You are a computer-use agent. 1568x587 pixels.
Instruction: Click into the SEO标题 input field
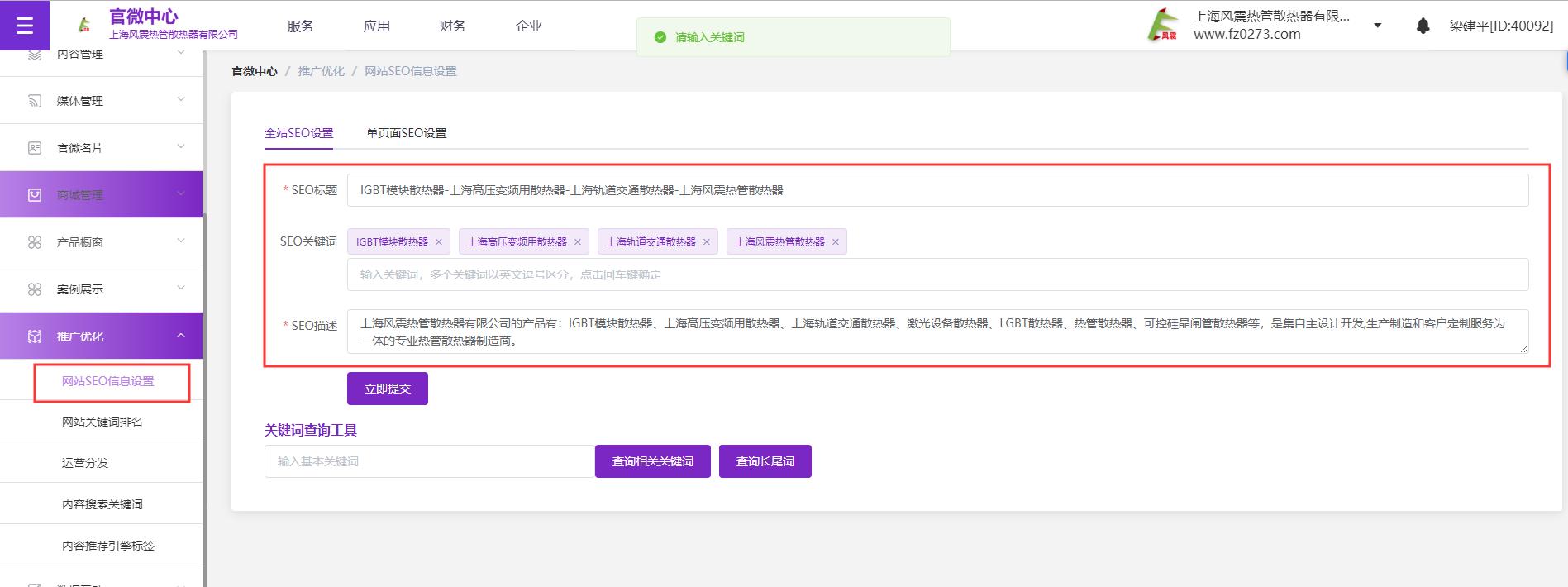click(x=938, y=190)
